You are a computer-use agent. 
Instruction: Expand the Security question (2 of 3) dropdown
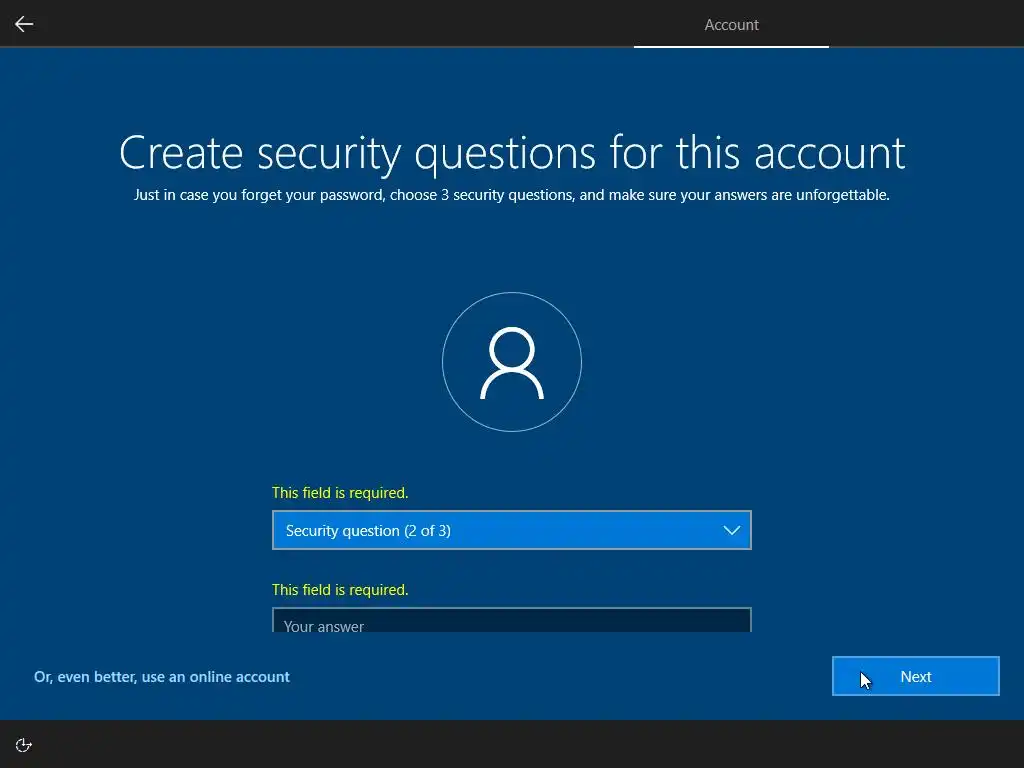coord(511,530)
